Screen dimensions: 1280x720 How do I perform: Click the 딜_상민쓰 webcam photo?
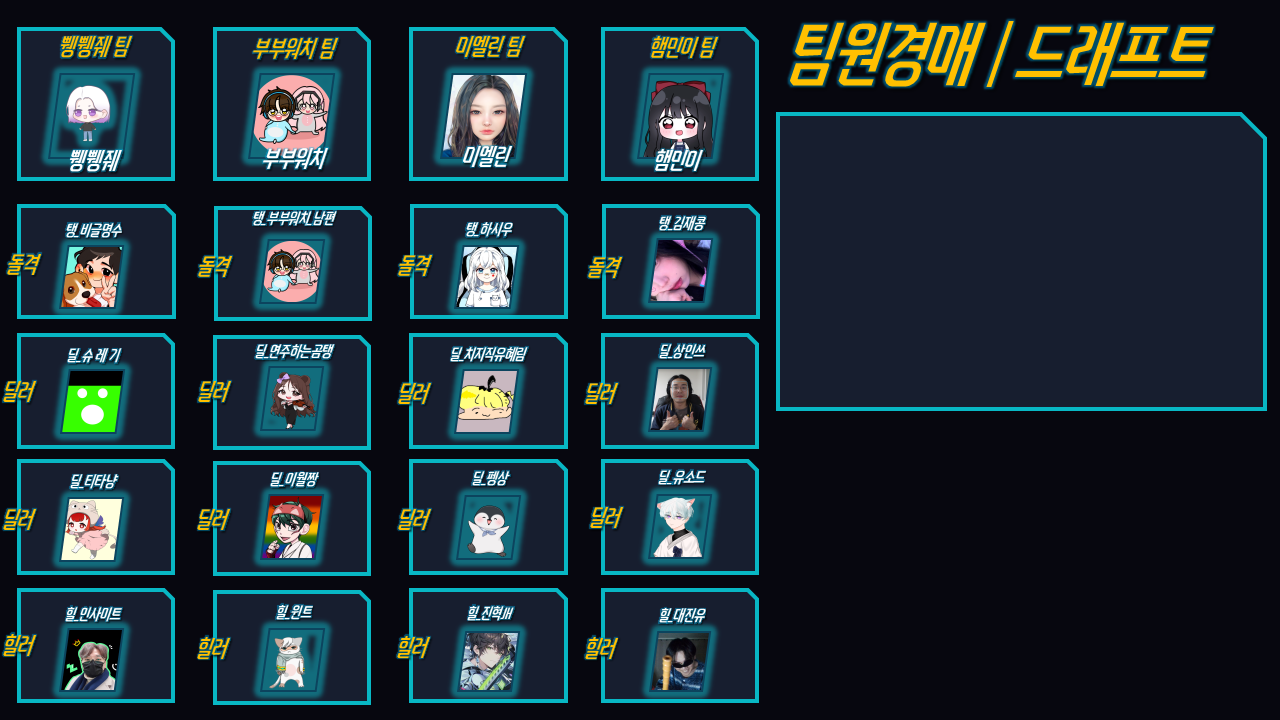tap(680, 399)
